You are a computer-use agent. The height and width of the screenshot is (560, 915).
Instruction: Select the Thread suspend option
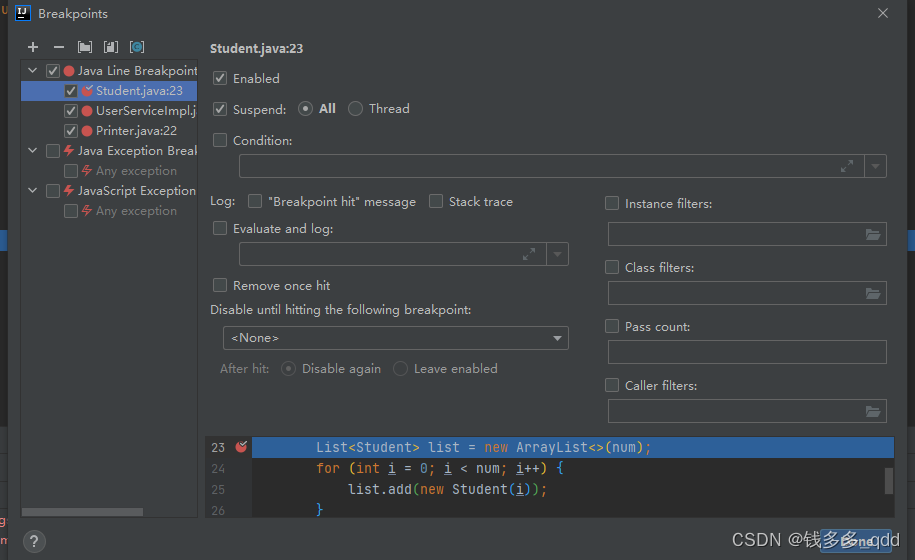[x=355, y=109]
